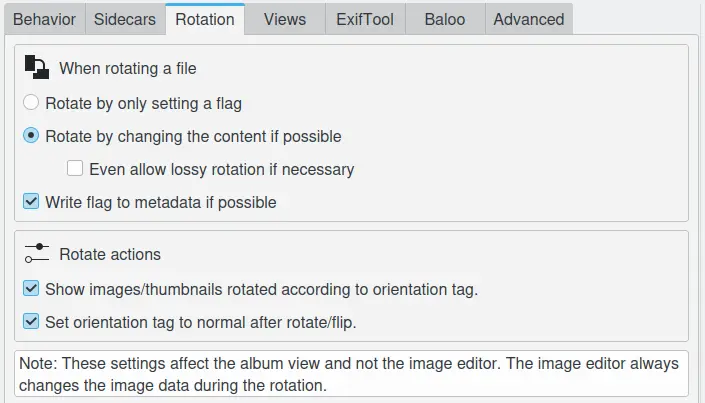This screenshot has width=705, height=403.
Task: Click the slider icon beside 'Rotate actions'
Action: [36, 254]
